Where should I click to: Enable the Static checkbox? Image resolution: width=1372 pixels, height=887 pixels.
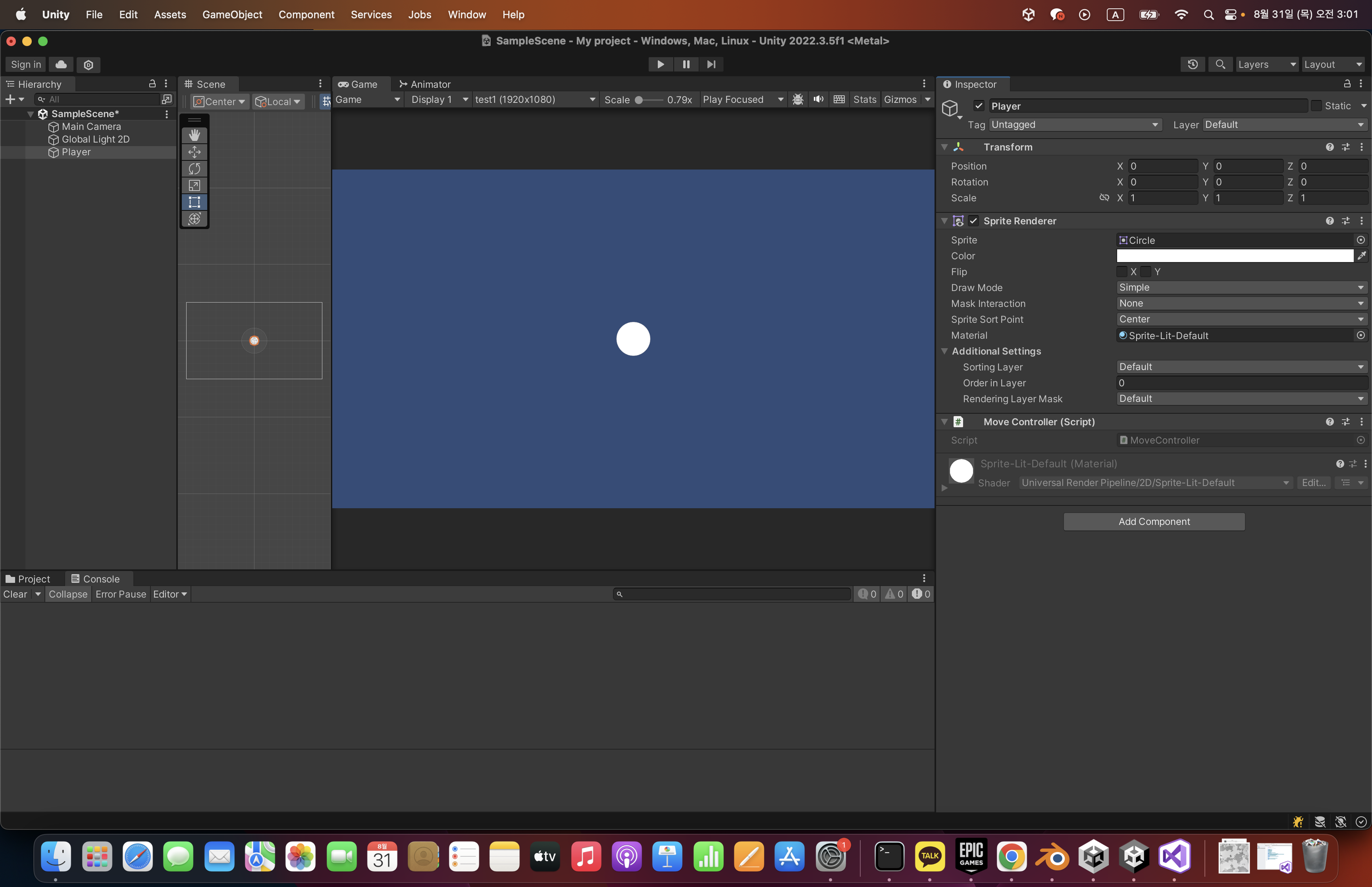[x=1316, y=105]
